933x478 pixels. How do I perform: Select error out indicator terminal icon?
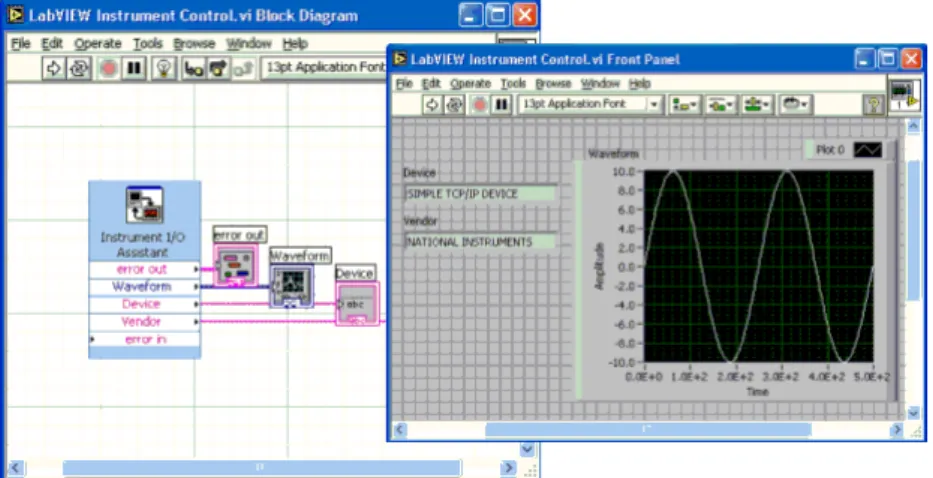click(x=236, y=265)
